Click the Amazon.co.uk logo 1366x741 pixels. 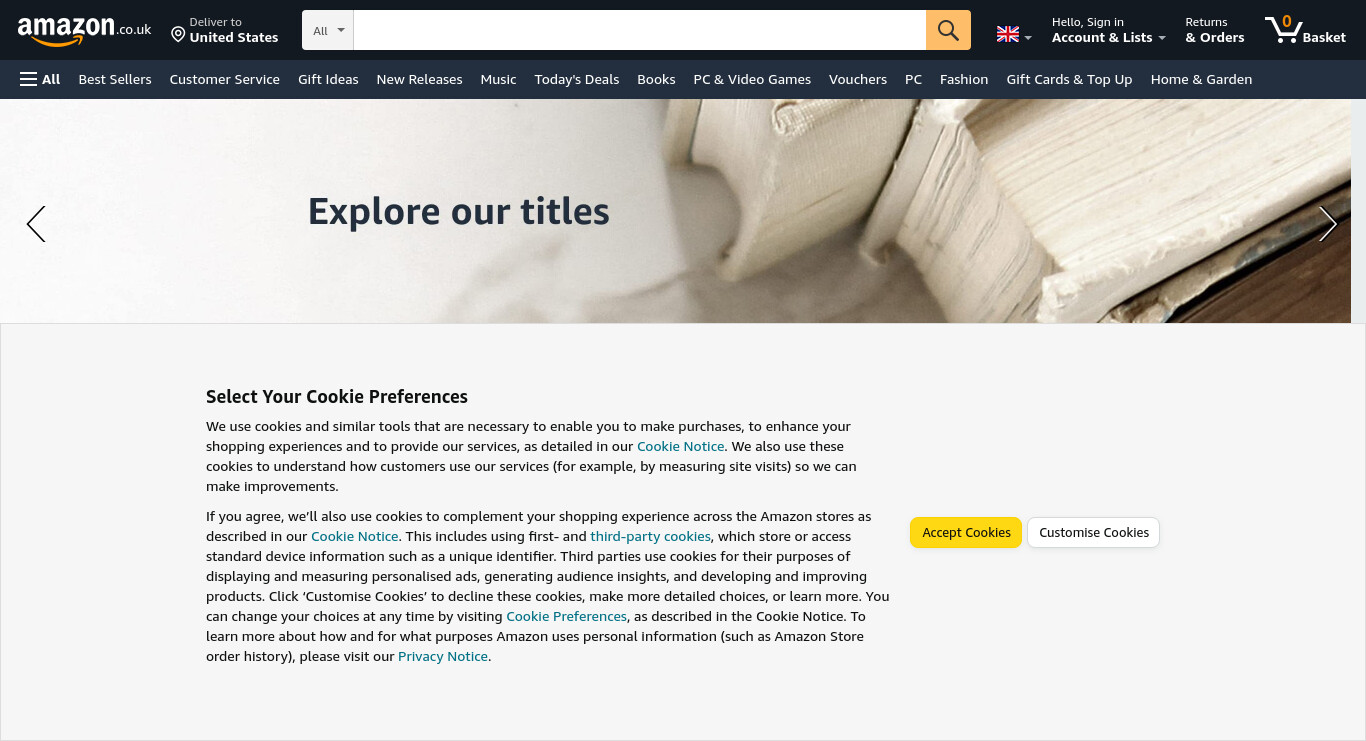point(84,31)
